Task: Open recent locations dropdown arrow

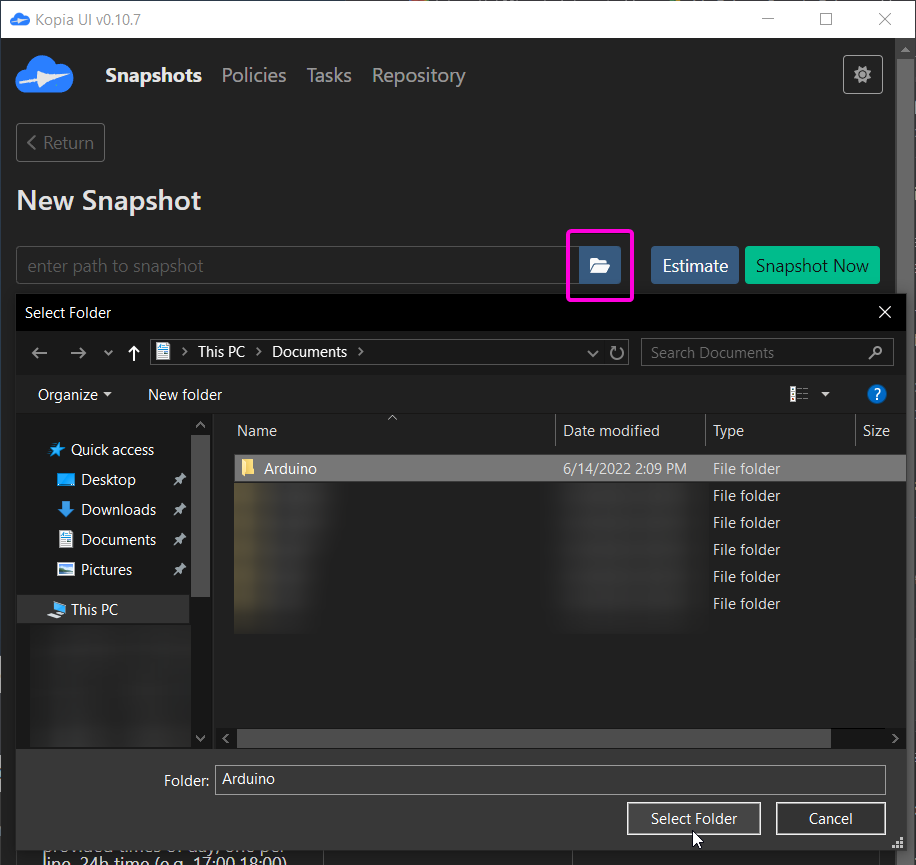Action: click(108, 353)
